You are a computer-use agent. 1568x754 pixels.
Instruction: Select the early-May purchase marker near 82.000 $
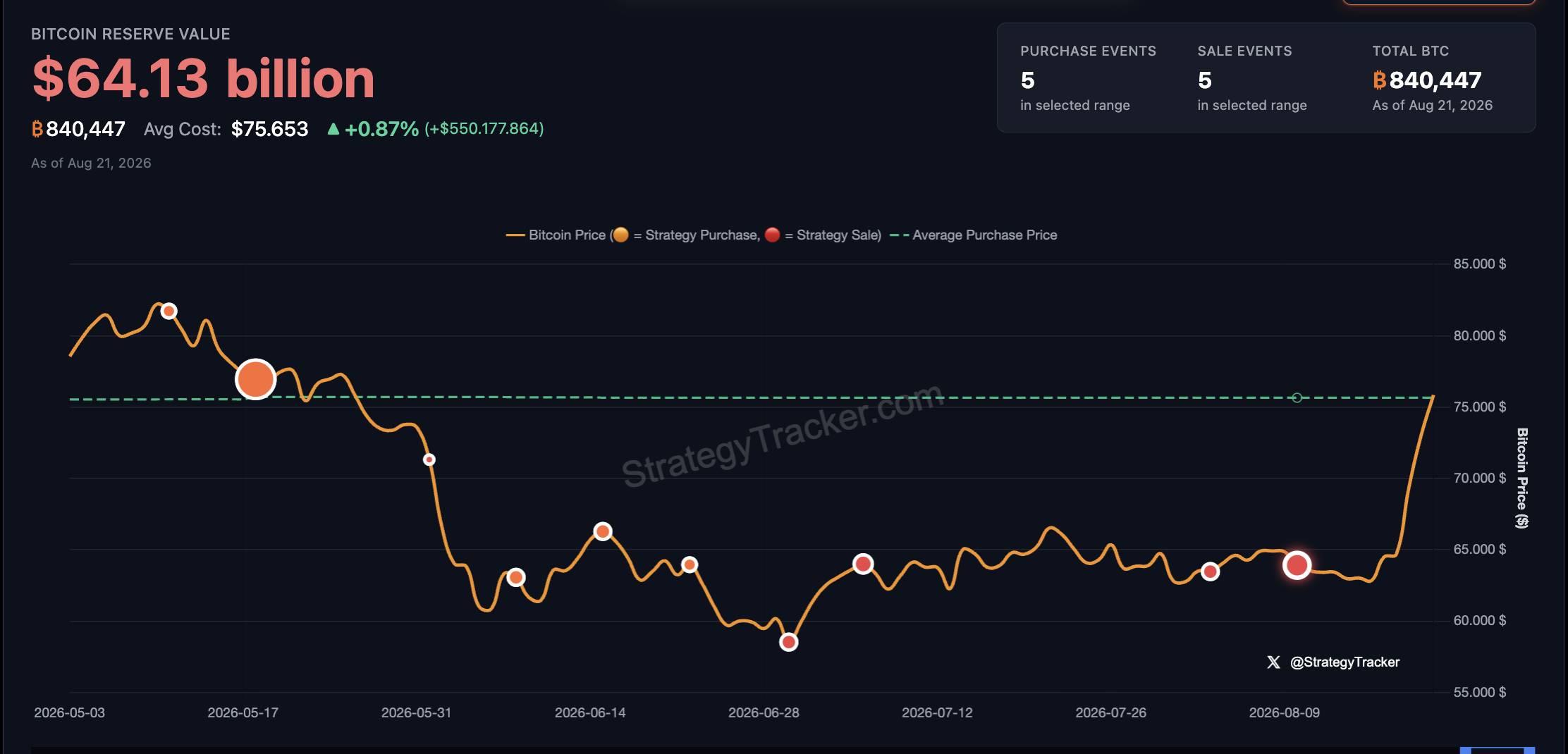pyautogui.click(x=169, y=311)
